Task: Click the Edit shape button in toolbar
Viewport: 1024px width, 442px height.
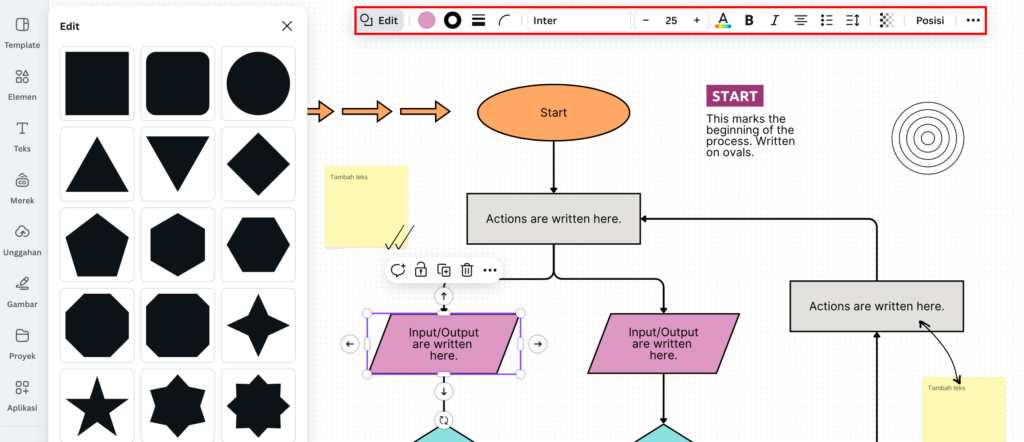Action: tap(380, 20)
